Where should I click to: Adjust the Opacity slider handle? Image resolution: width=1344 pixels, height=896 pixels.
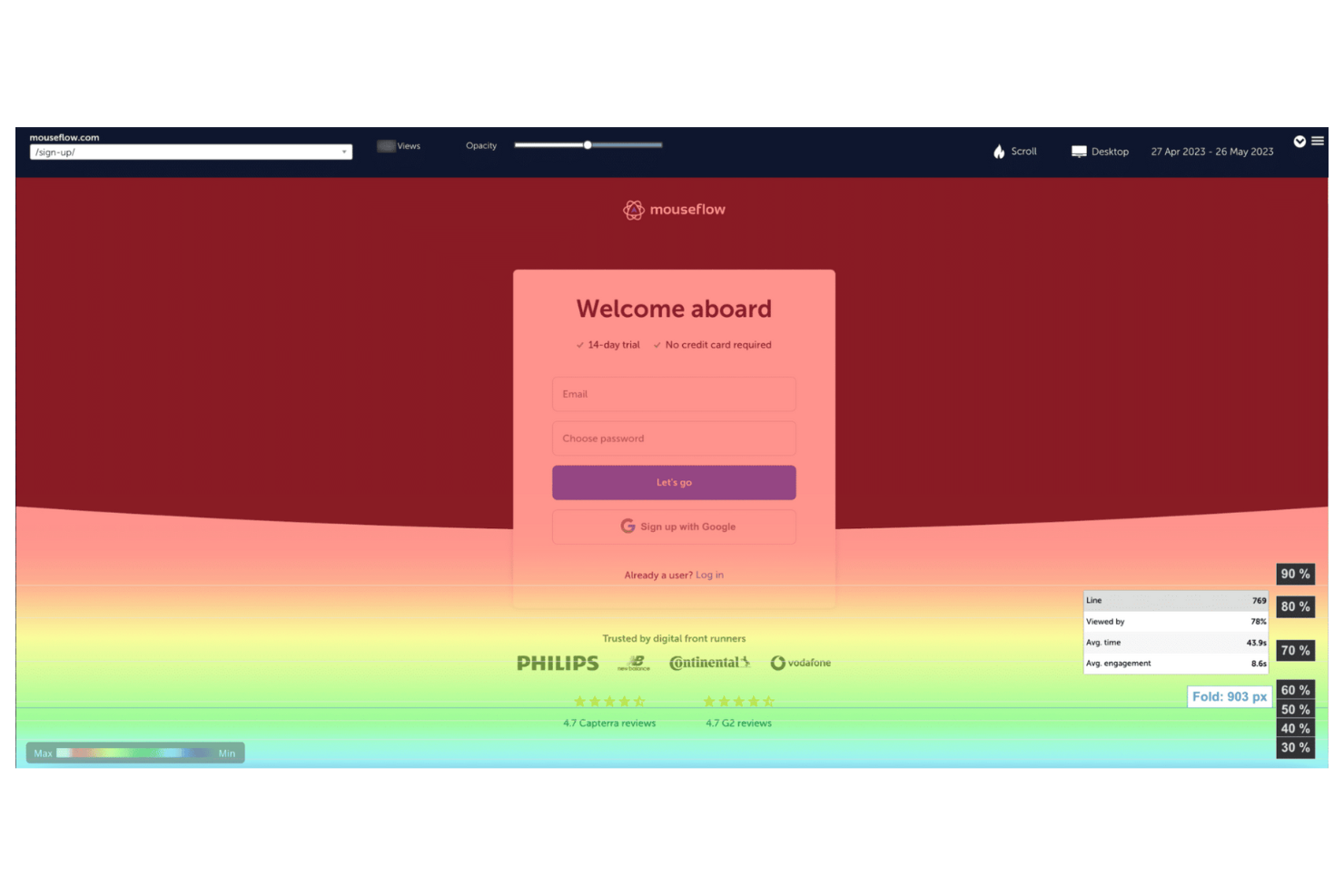point(588,143)
